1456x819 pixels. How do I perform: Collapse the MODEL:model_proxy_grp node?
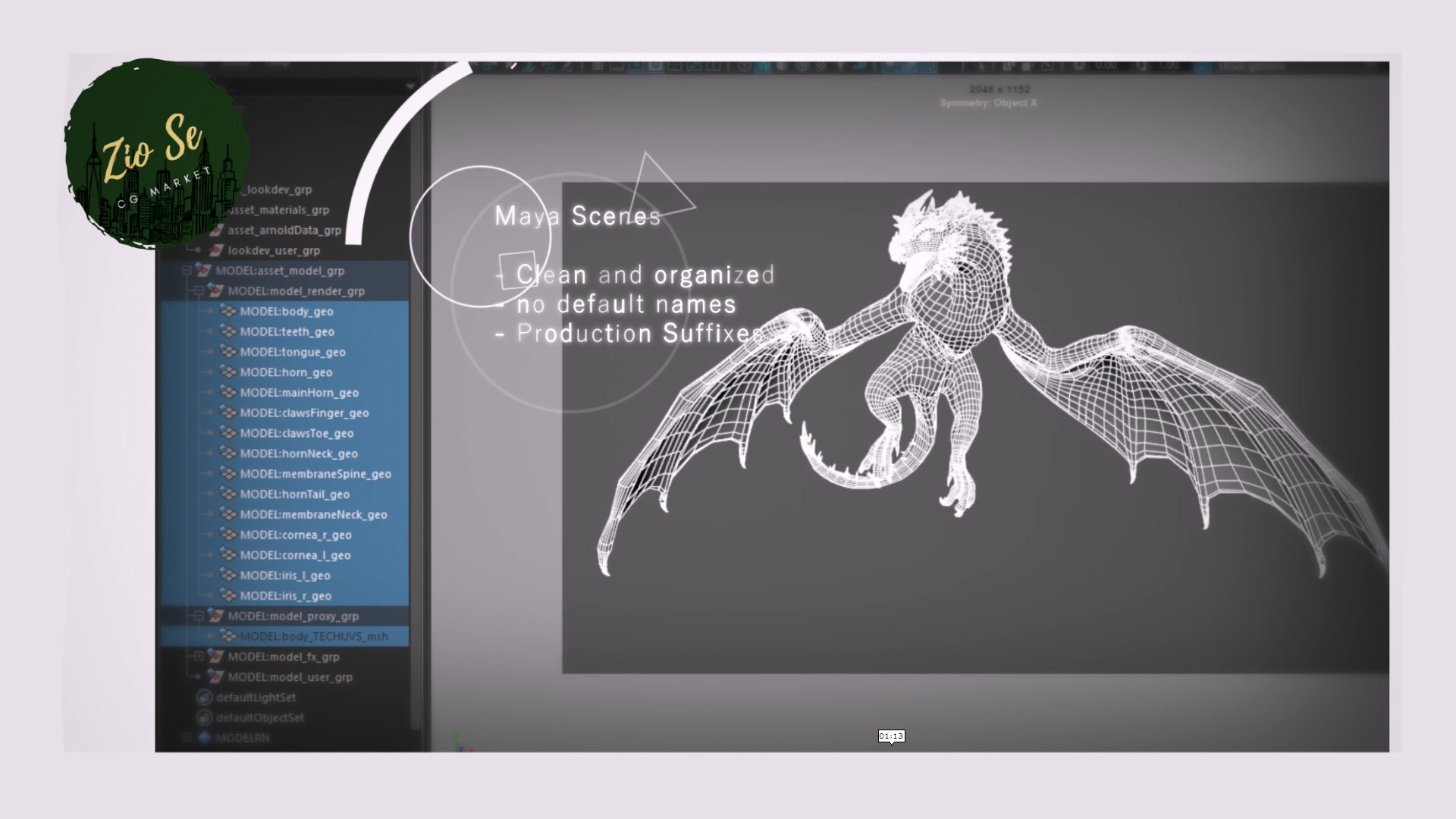coord(199,616)
